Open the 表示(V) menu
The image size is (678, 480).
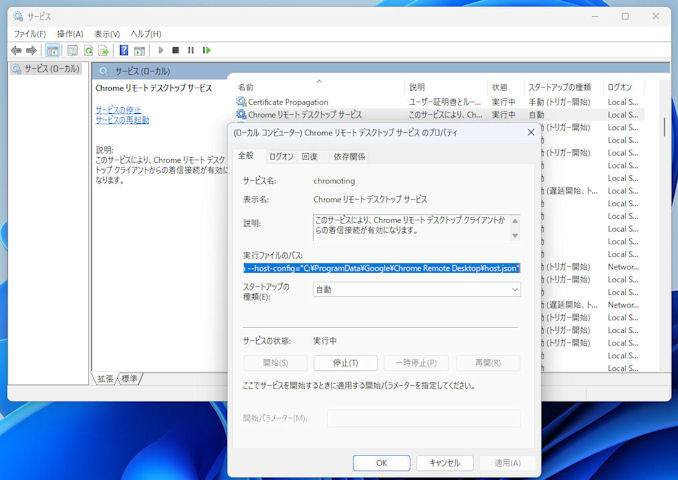(x=107, y=34)
